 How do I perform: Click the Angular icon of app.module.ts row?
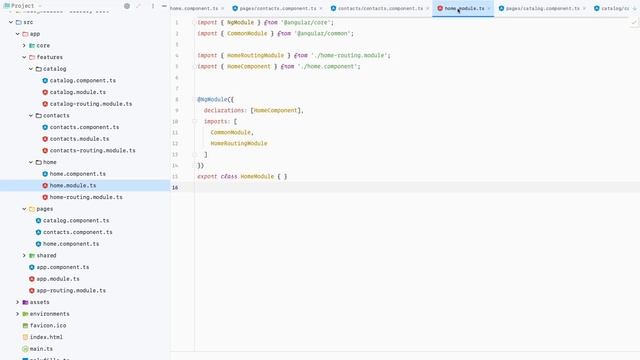coord(31,279)
